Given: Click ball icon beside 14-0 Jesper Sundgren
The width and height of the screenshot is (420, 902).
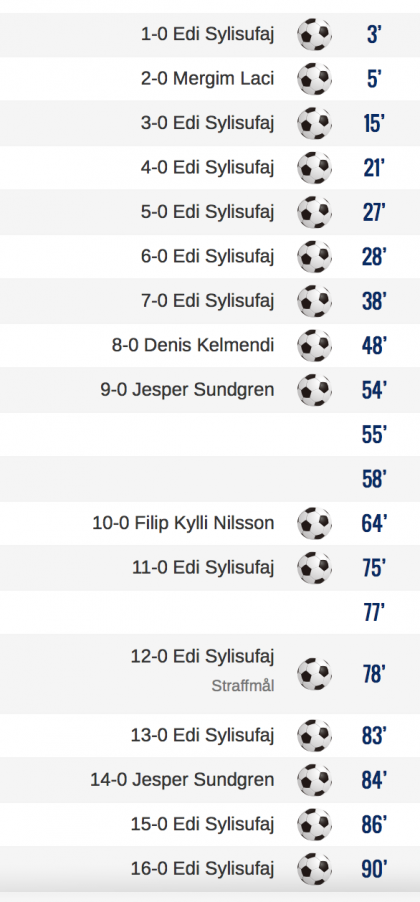Looking at the screenshot, I should [x=314, y=780].
